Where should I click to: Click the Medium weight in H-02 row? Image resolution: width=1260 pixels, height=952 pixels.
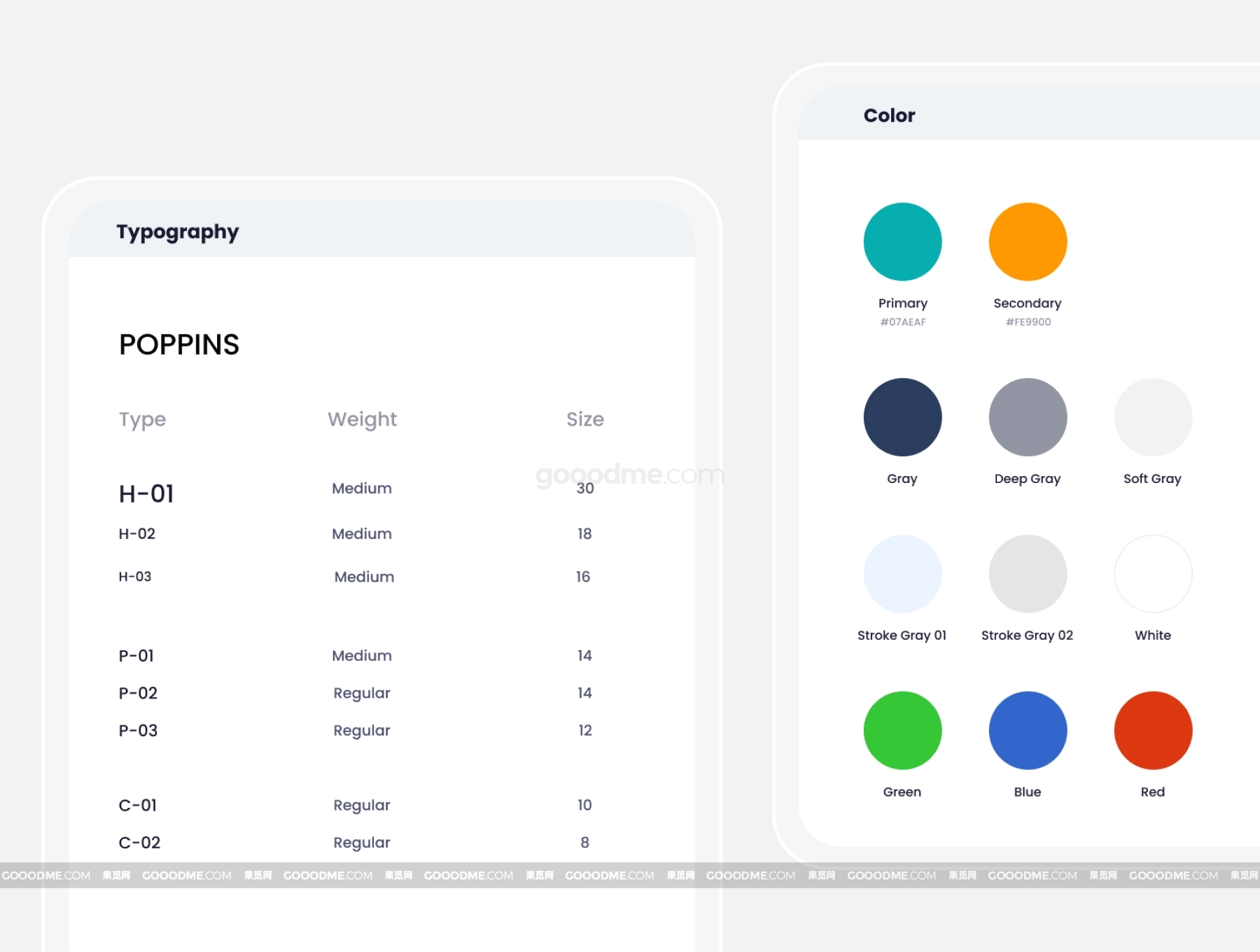[362, 534]
